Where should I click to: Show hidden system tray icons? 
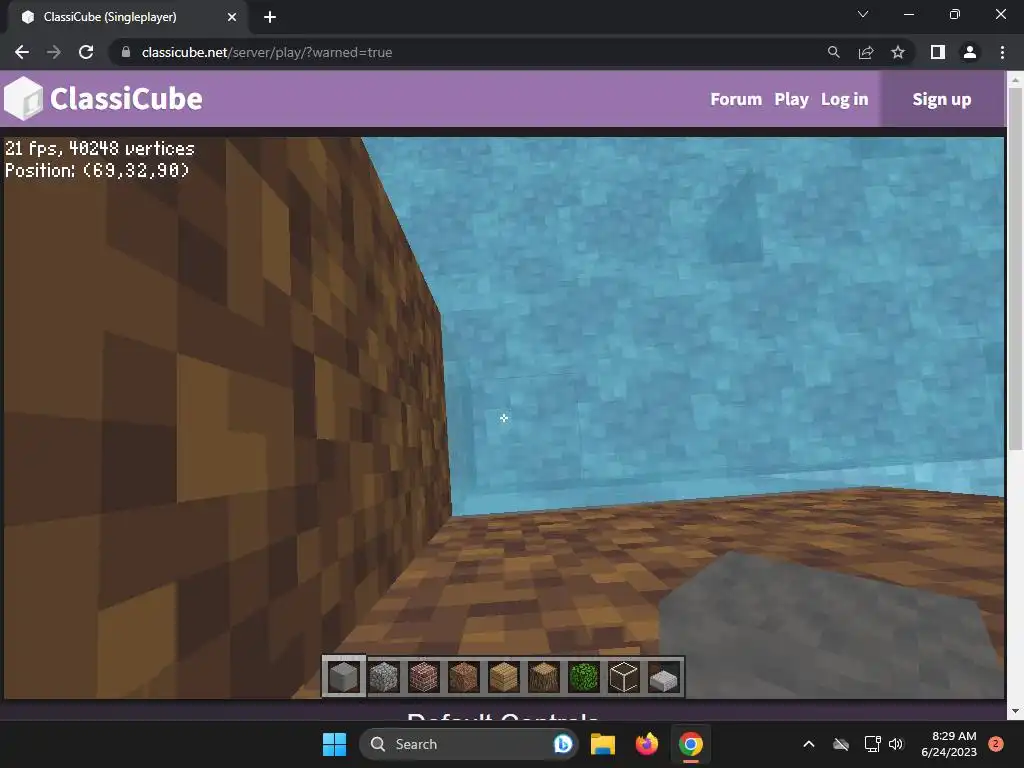pyautogui.click(x=808, y=744)
